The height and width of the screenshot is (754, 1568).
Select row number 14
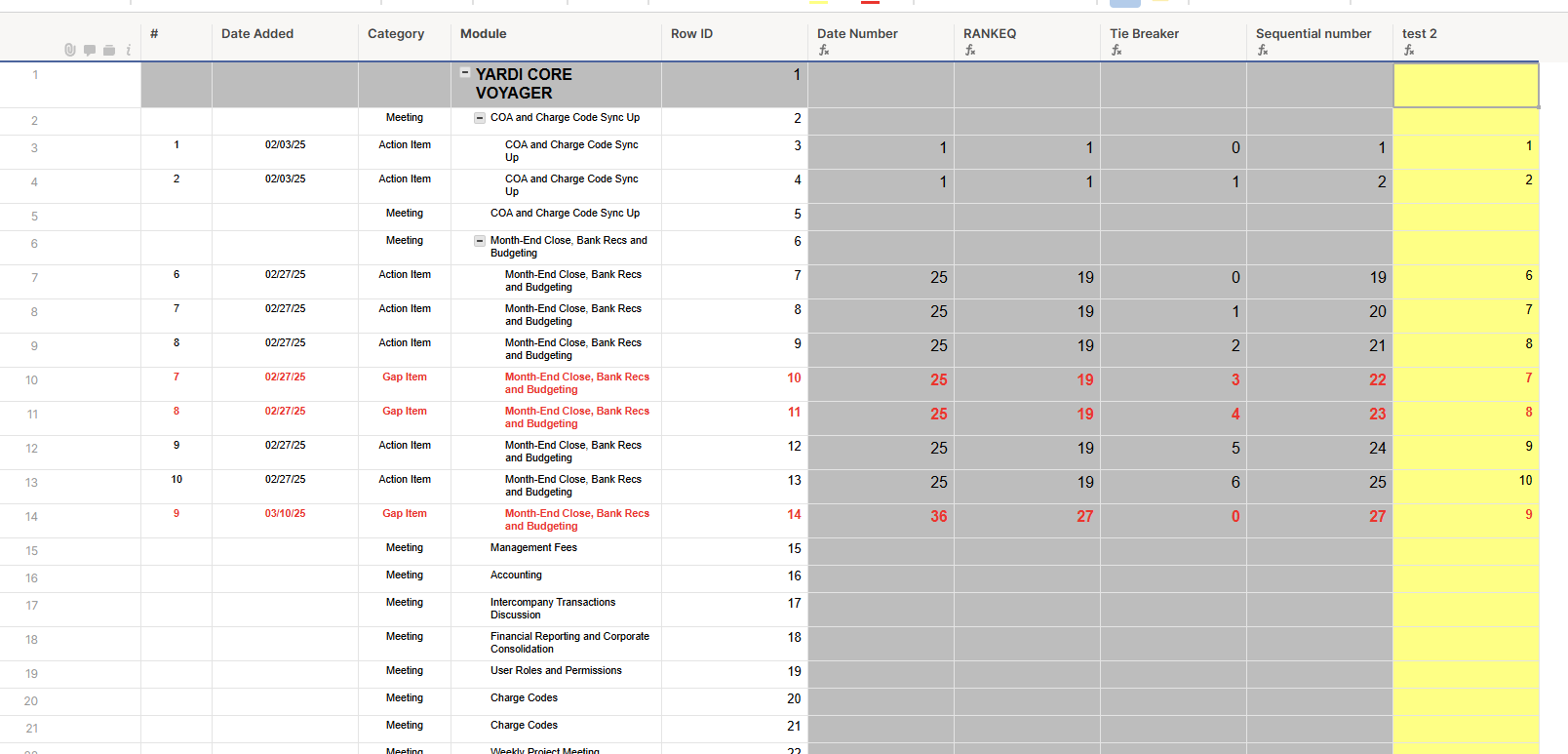[x=32, y=517]
